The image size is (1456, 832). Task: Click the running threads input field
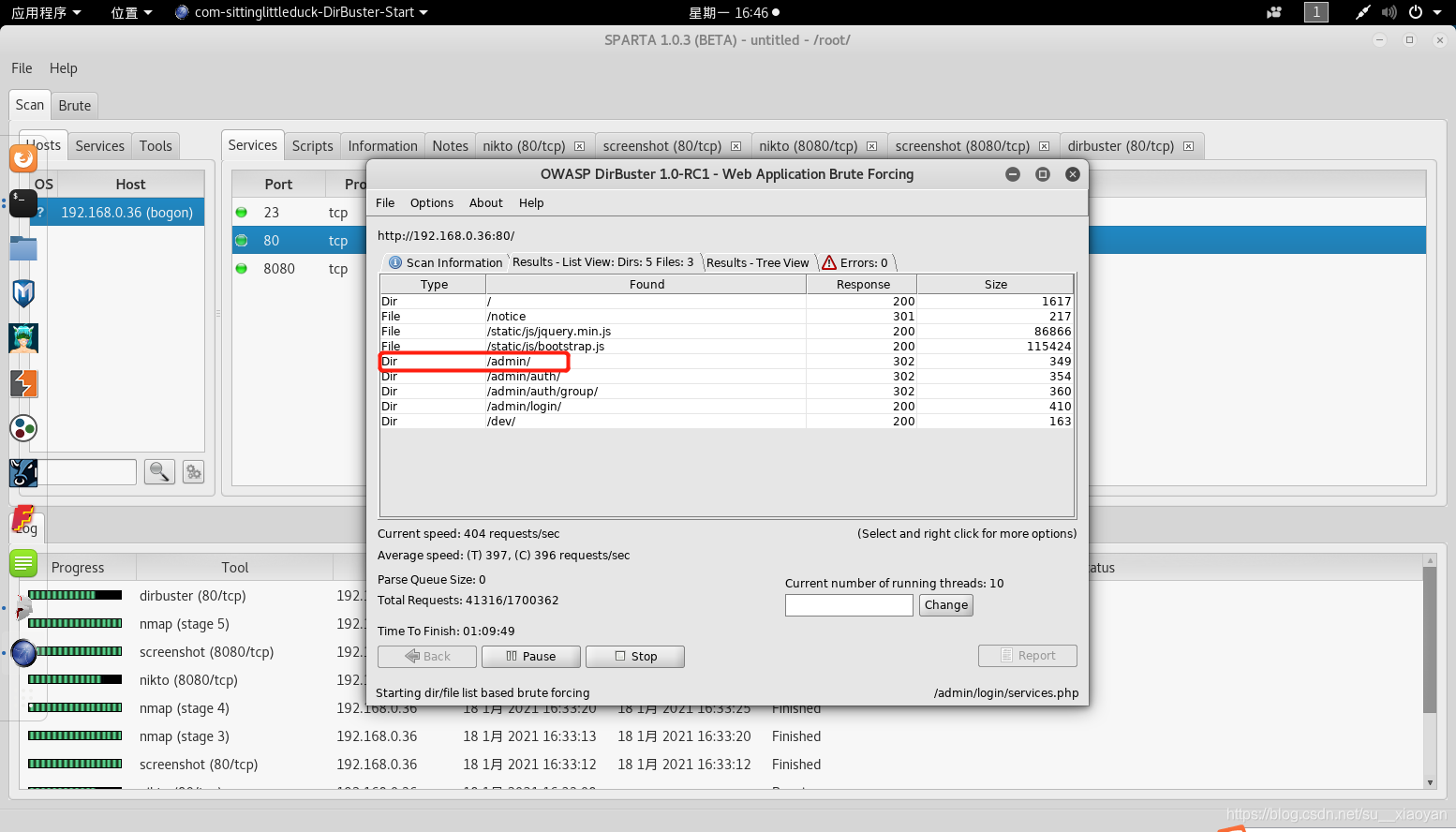(x=849, y=605)
